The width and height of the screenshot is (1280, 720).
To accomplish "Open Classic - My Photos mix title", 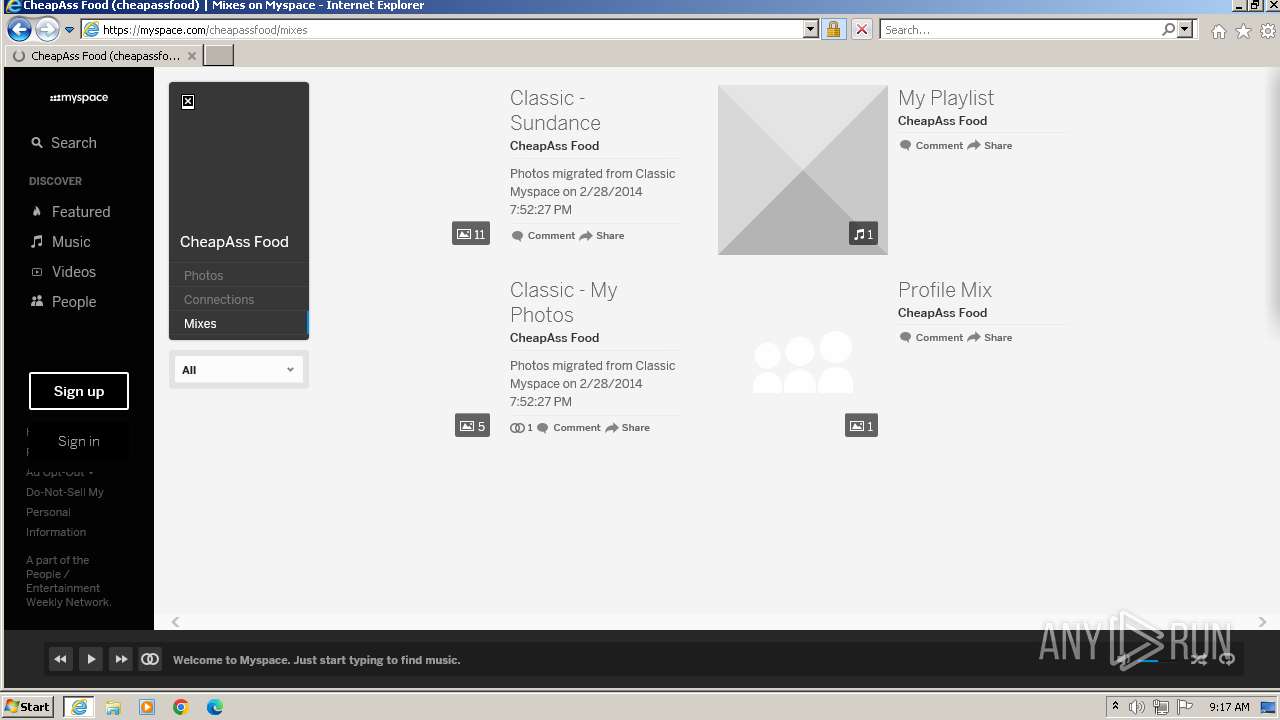I will (x=563, y=302).
